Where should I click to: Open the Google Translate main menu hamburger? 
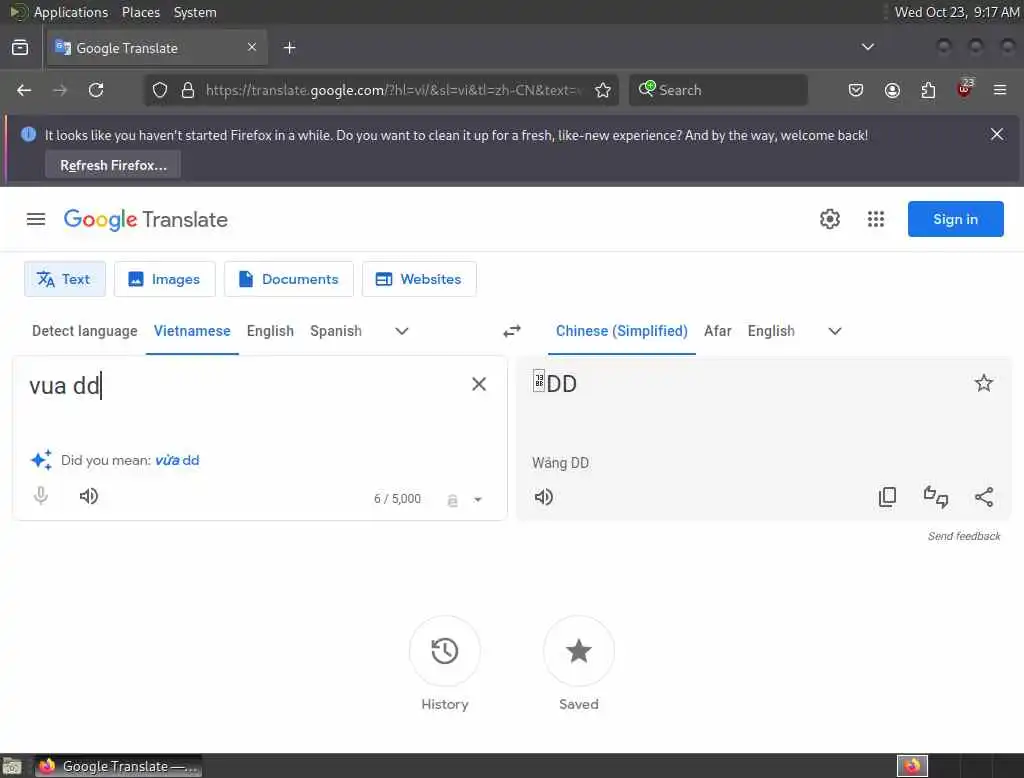(36, 219)
